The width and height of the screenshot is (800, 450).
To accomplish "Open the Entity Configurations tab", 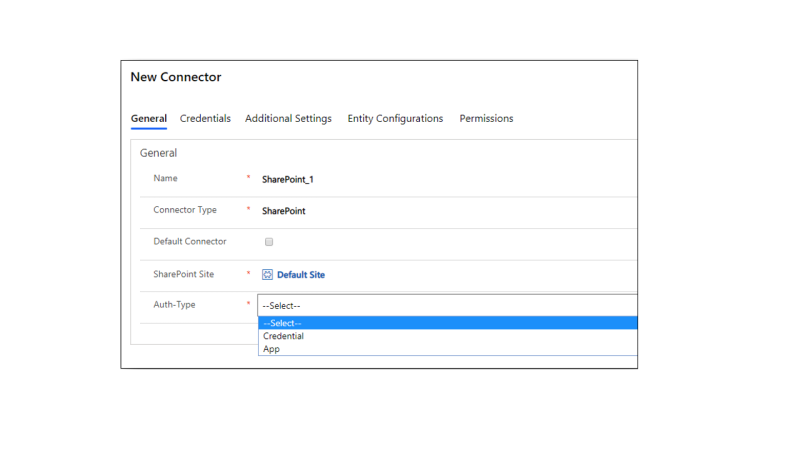I will 395,119.
